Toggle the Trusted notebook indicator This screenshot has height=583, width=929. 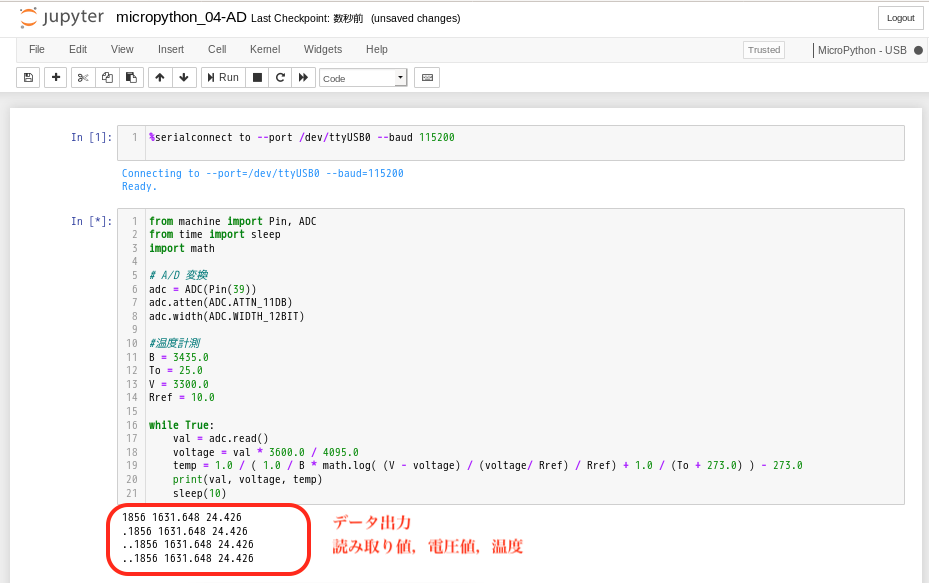click(x=764, y=50)
